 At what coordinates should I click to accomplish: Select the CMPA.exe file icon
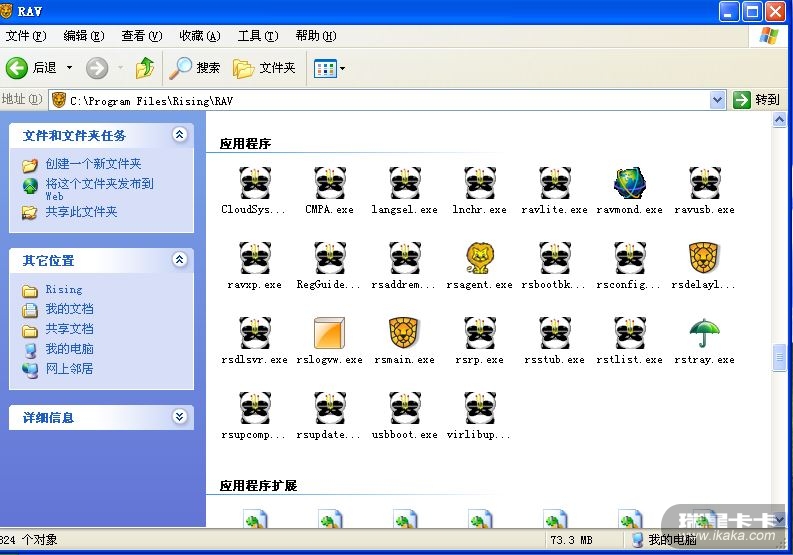click(330, 183)
